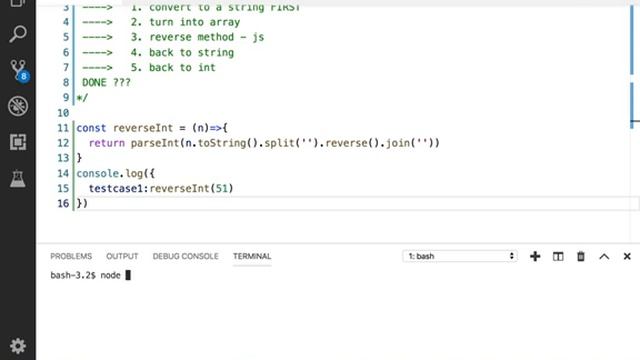The height and width of the screenshot is (360, 640).
Task: Click 'reverse()' call in line 12
Action: [x=352, y=143]
